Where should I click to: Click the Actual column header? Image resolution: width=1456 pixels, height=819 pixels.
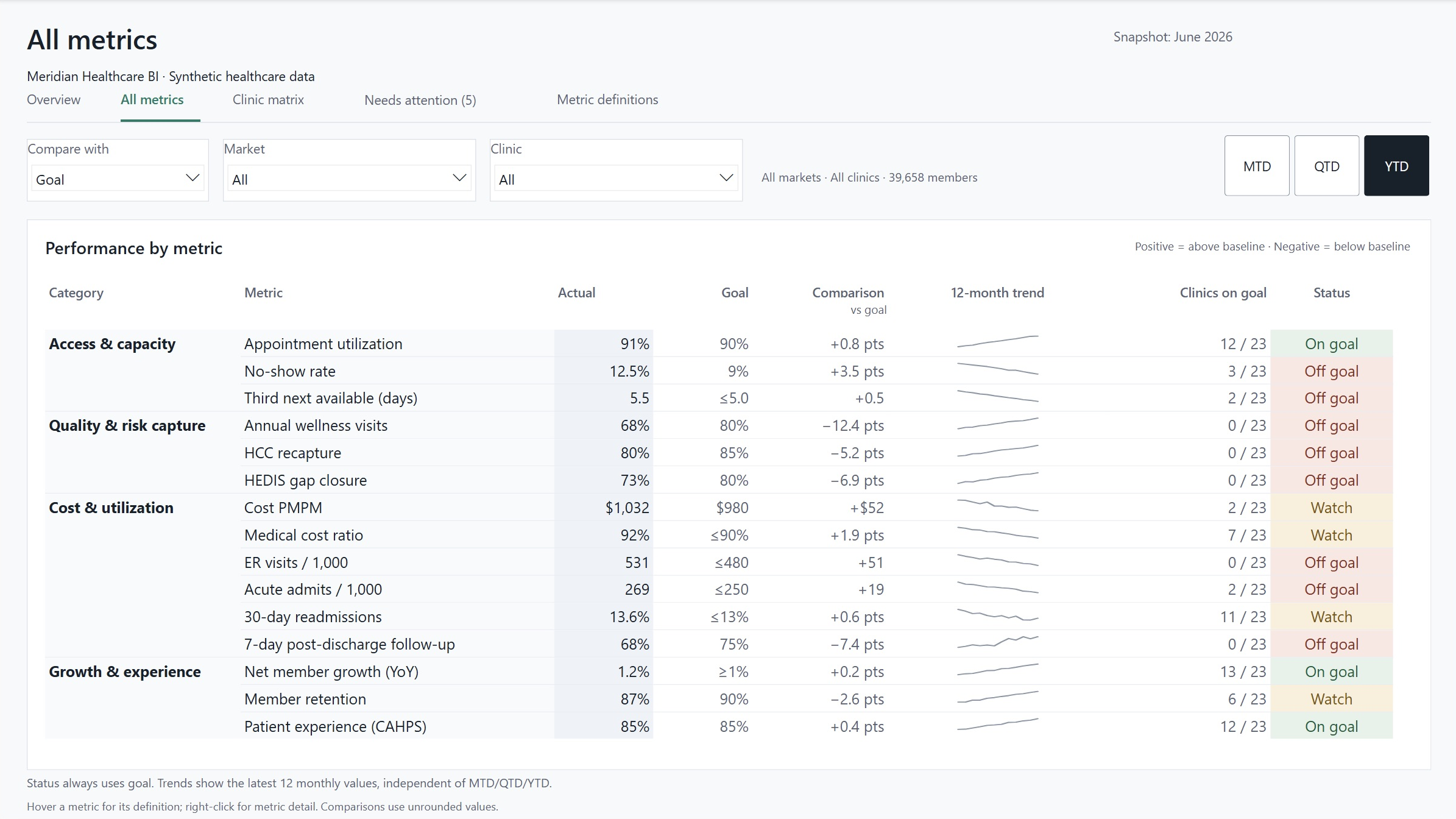tap(576, 292)
